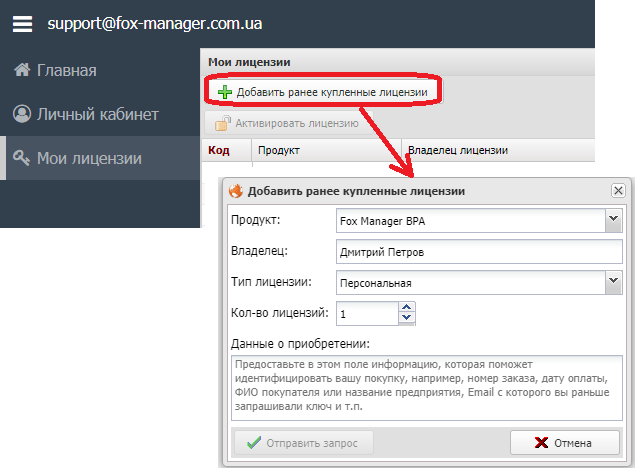Screen dimensions: 636x470
Task: Open Личный кабинет sidebar item
Action: [98, 114]
